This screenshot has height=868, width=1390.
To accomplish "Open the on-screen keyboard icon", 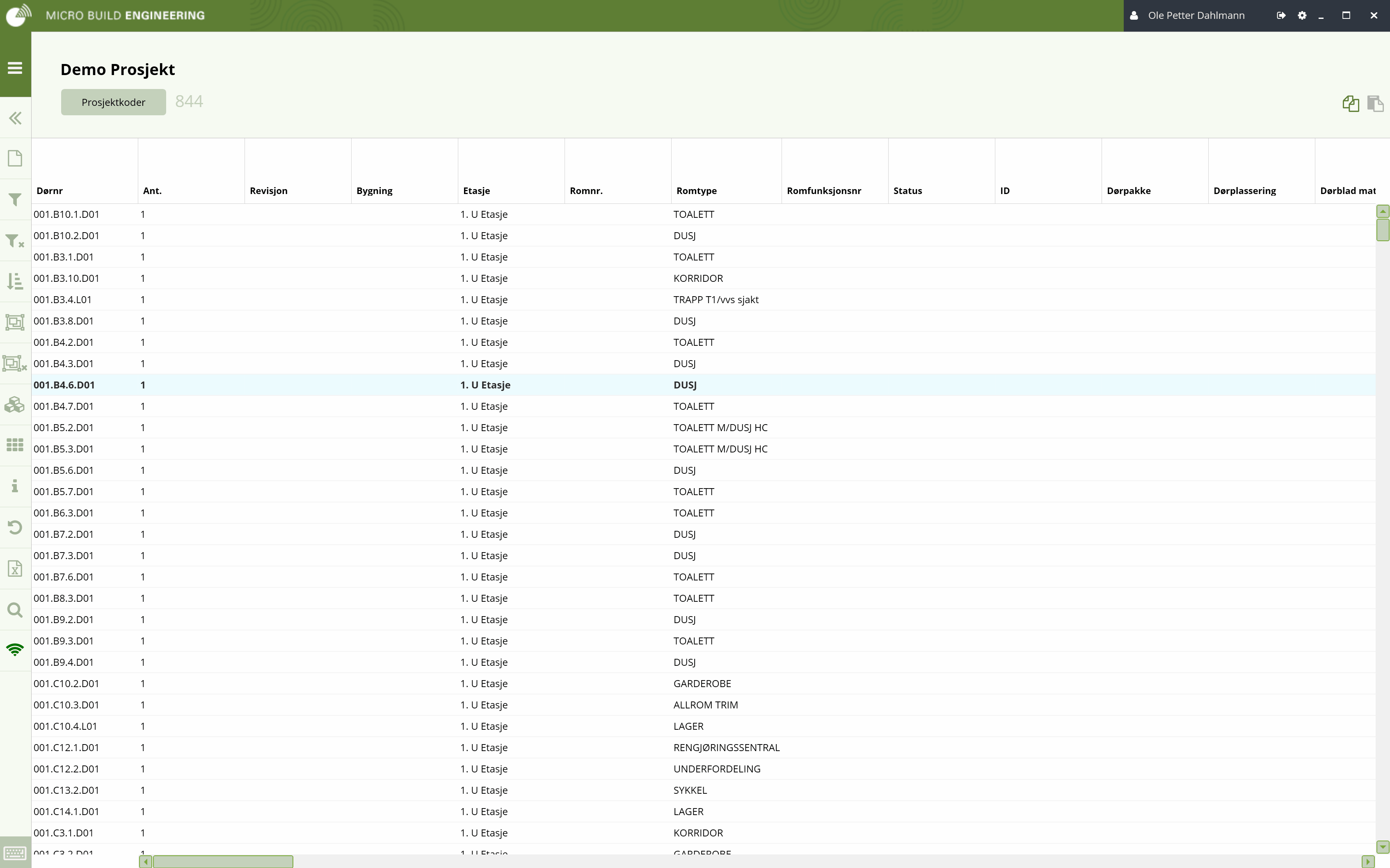I will 15,852.
